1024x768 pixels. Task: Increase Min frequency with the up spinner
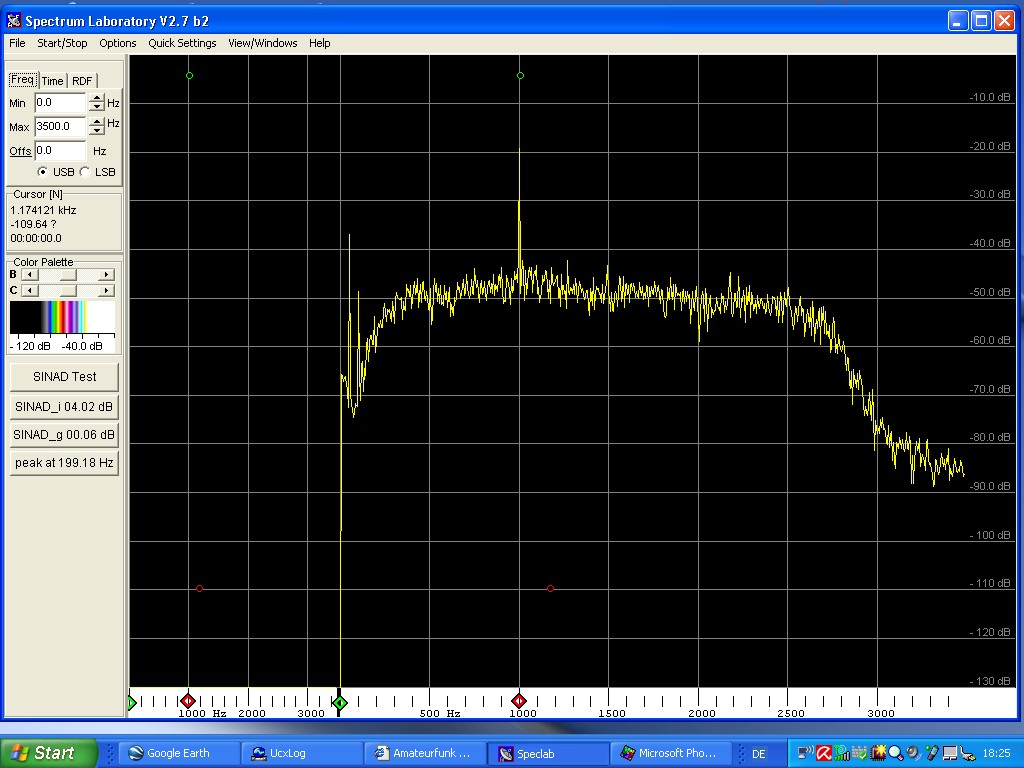click(96, 98)
